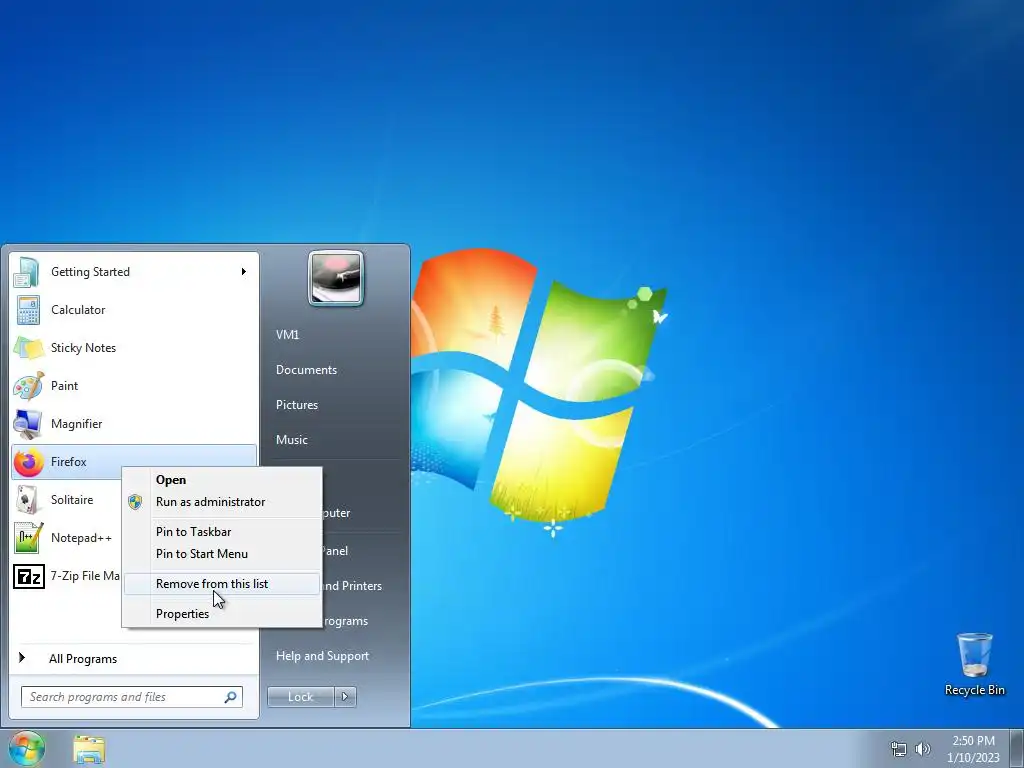Click the Notepad++ icon

pyautogui.click(x=28, y=538)
